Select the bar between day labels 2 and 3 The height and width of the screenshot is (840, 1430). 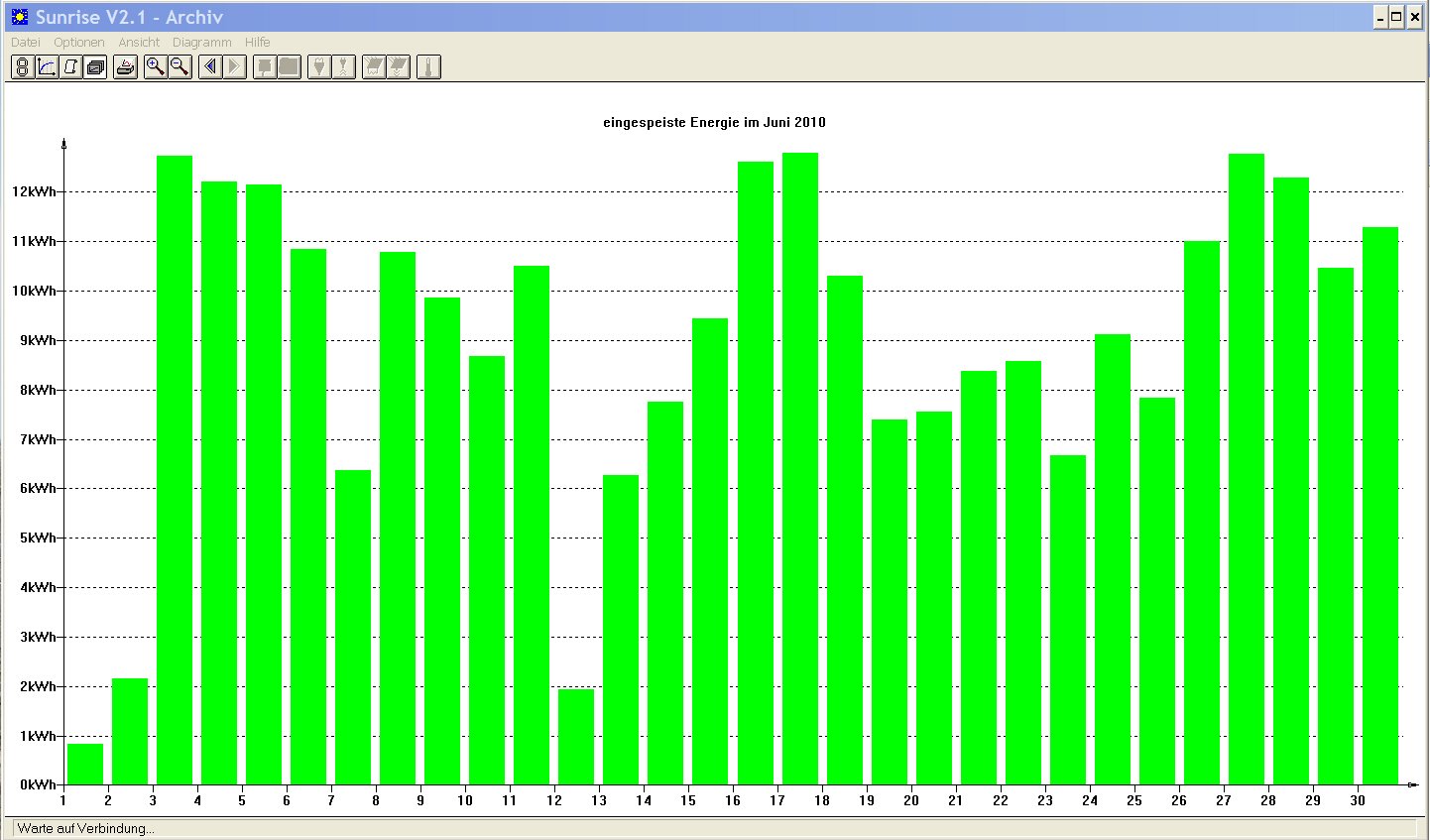point(130,732)
